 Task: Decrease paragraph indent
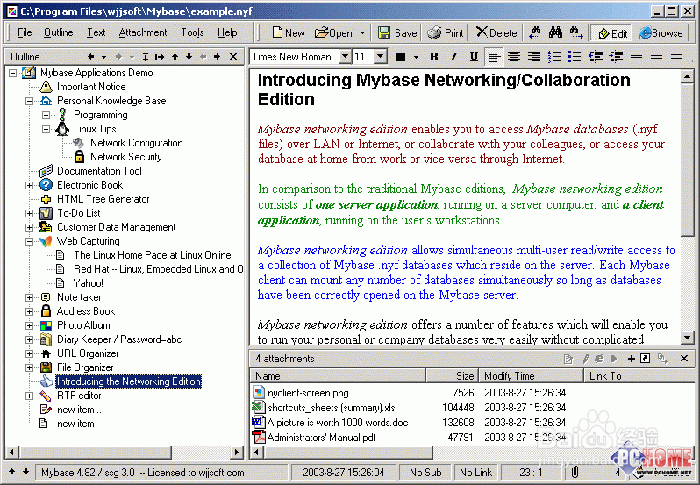pyautogui.click(x=596, y=56)
